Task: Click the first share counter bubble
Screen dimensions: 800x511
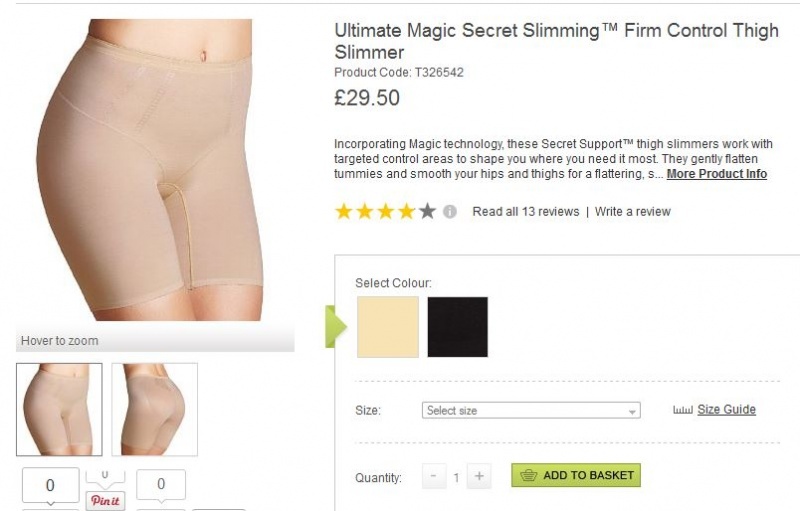Action: 50,486
